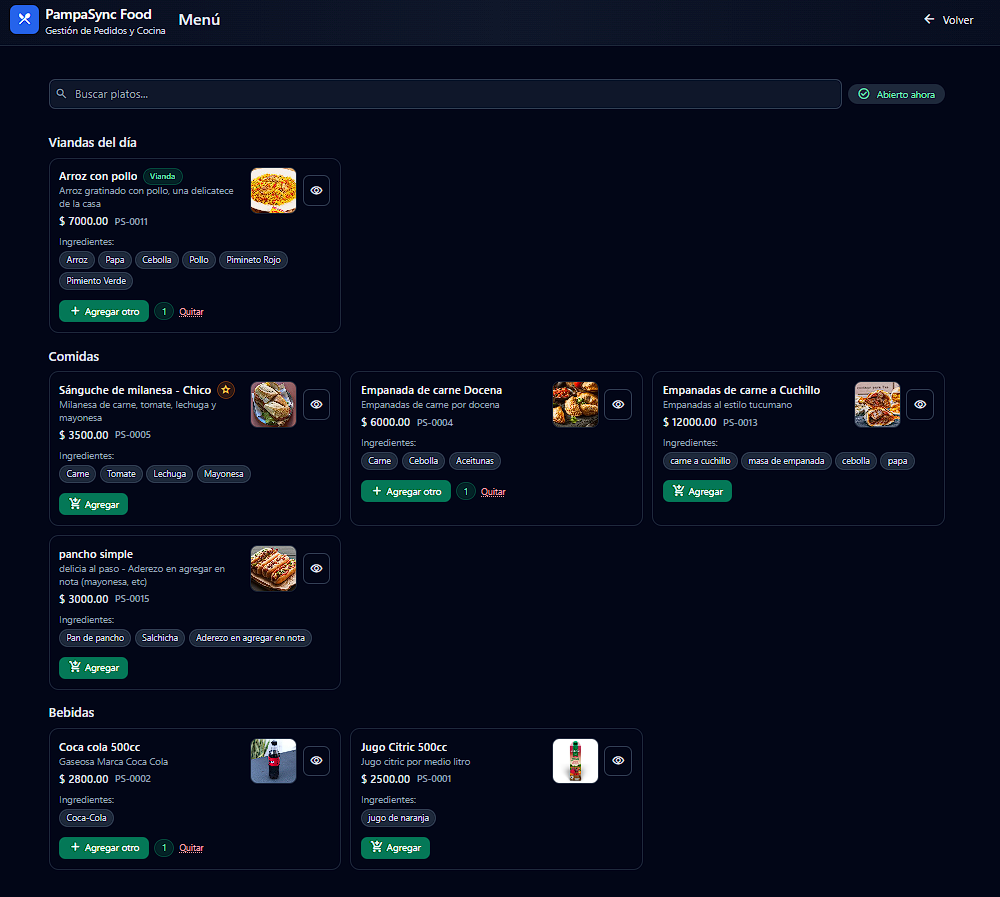Image resolution: width=1000 pixels, height=897 pixels.
Task: Click the star badge on Sánguche de milanesa
Action: (x=226, y=390)
